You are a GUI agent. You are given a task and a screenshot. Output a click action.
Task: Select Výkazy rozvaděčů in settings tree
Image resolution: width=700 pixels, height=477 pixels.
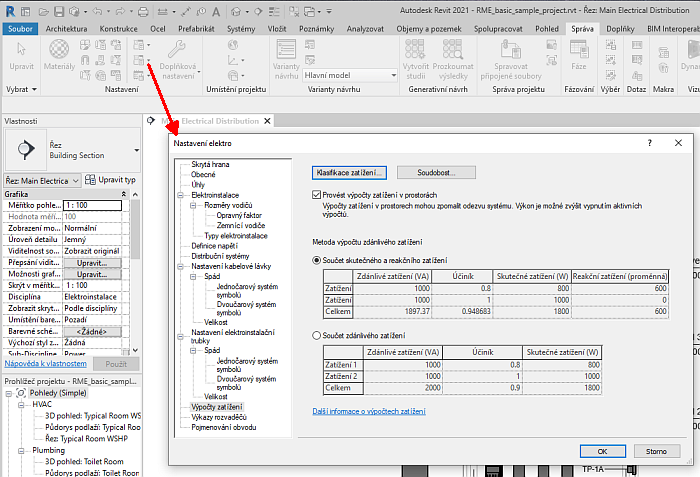pyautogui.click(x=217, y=417)
